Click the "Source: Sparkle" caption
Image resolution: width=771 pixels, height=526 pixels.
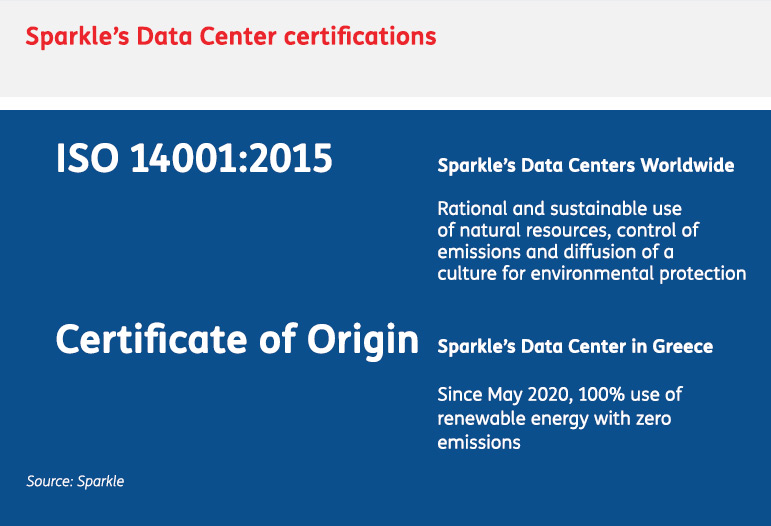pyautogui.click(x=75, y=481)
